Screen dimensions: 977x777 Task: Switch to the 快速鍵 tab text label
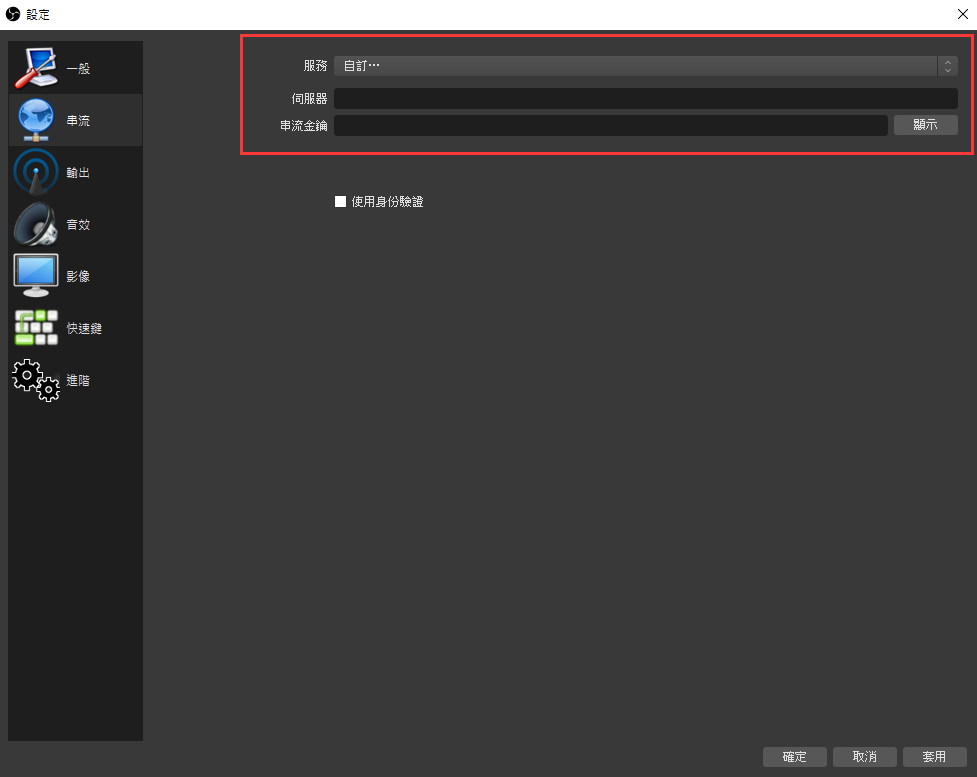84,329
